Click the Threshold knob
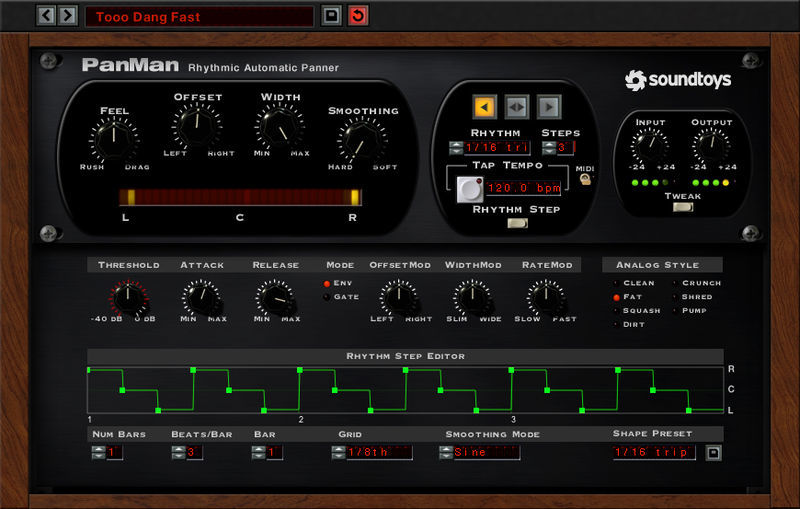800x509 pixels. click(x=128, y=298)
